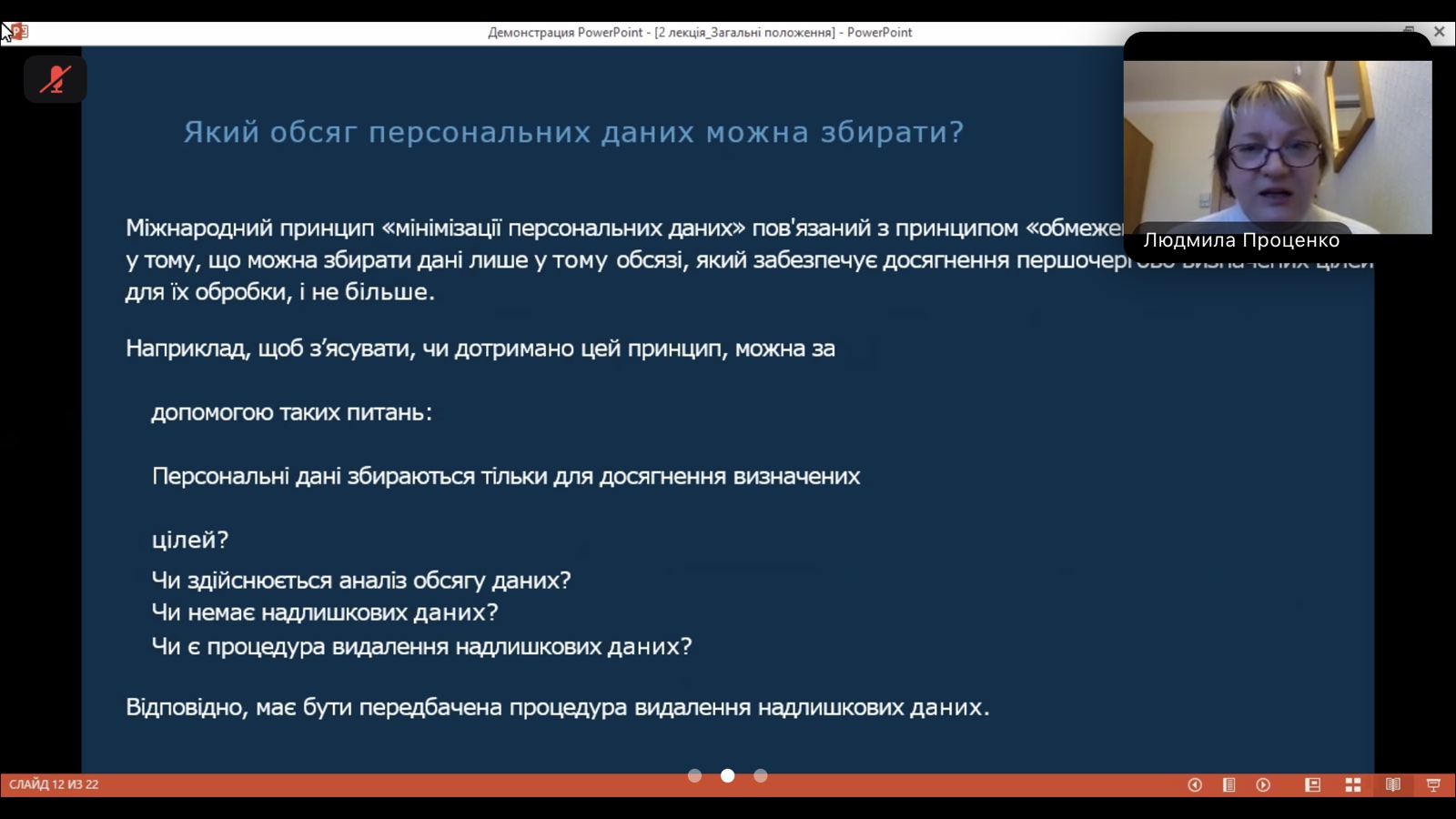The width and height of the screenshot is (1456, 819).
Task: Click the Людмила Проценко video thumbnail
Action: pos(1278,147)
